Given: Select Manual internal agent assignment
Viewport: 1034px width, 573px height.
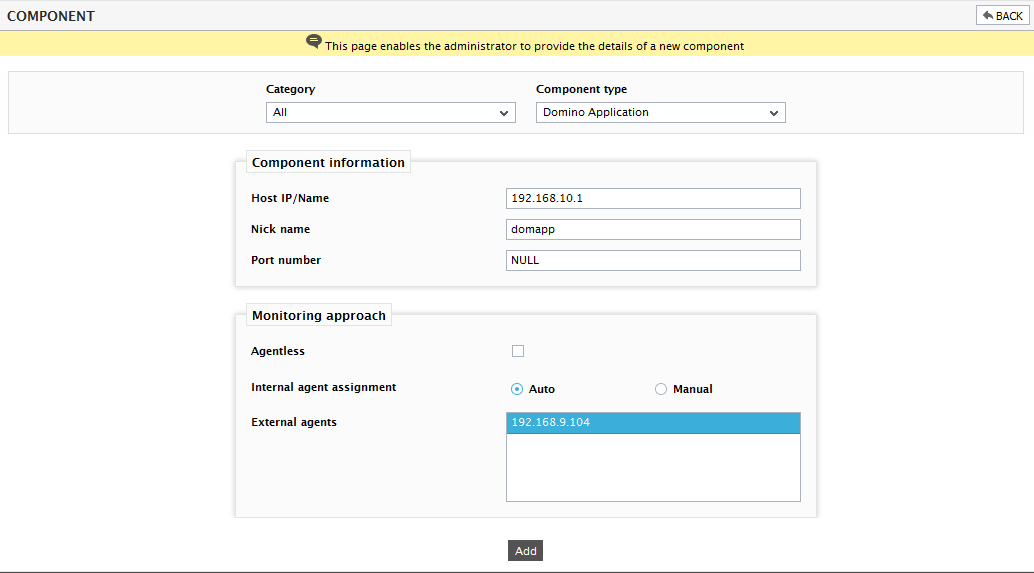Looking at the screenshot, I should (661, 389).
